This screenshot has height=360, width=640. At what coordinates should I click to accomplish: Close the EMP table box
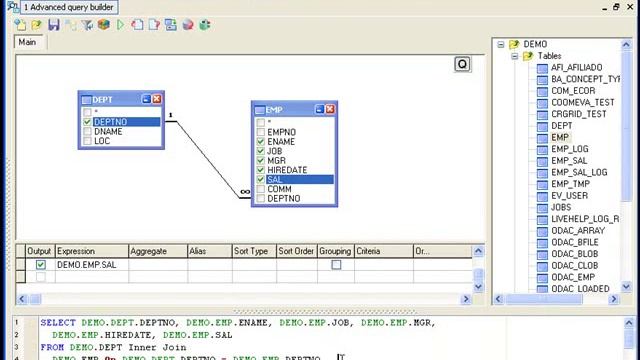[x=330, y=109]
